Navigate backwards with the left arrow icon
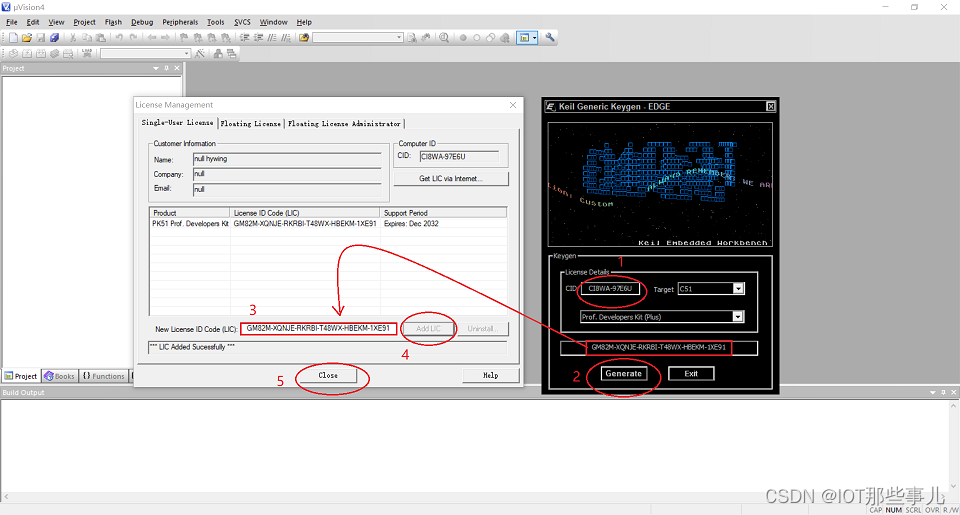The height and width of the screenshot is (515, 960). (152, 37)
